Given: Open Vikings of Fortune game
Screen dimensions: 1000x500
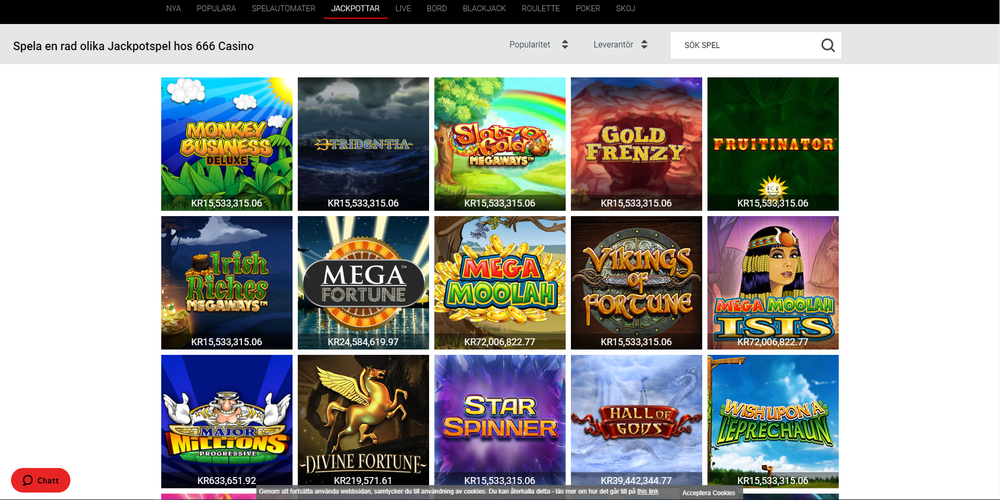Looking at the screenshot, I should click(x=636, y=283).
